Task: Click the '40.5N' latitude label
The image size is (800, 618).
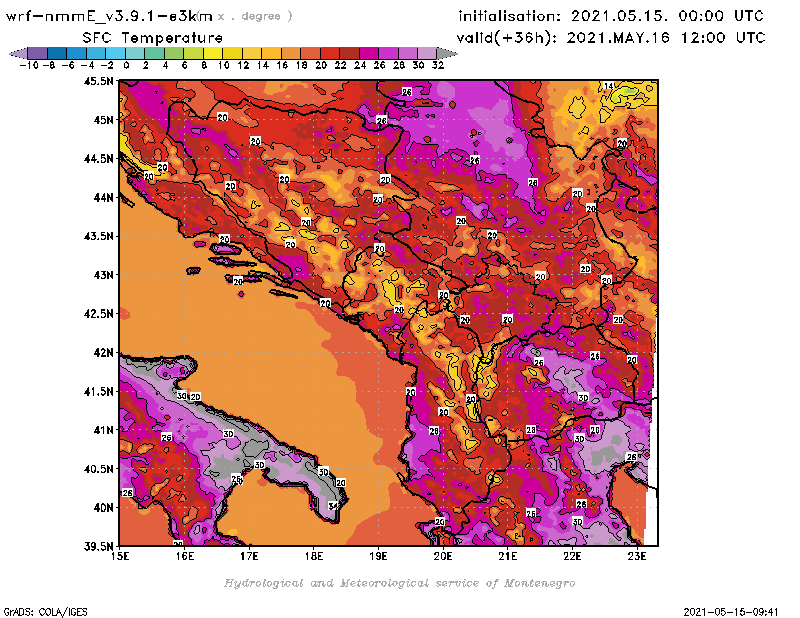Action: (x=98, y=469)
